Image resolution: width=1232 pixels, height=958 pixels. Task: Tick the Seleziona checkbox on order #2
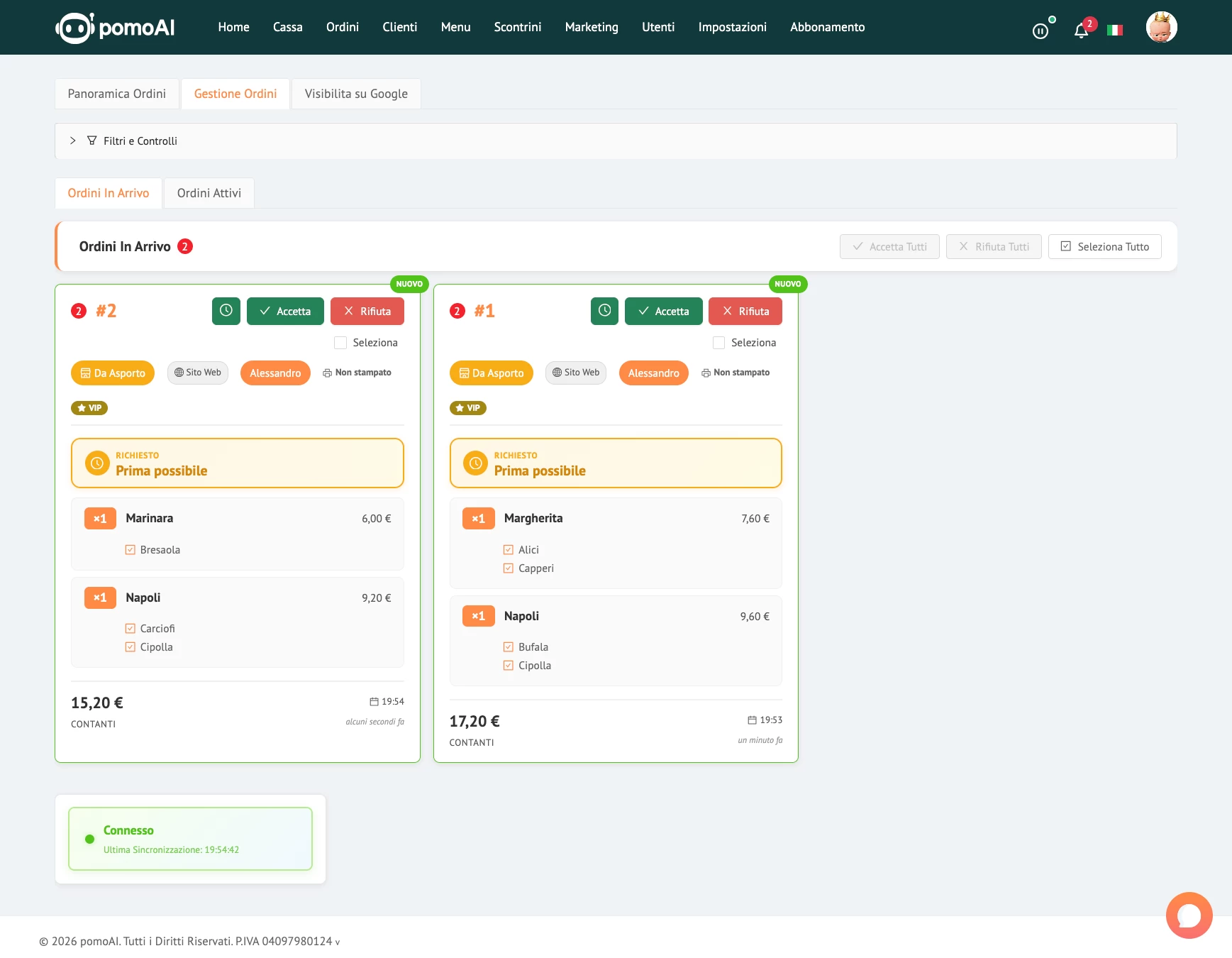point(340,343)
